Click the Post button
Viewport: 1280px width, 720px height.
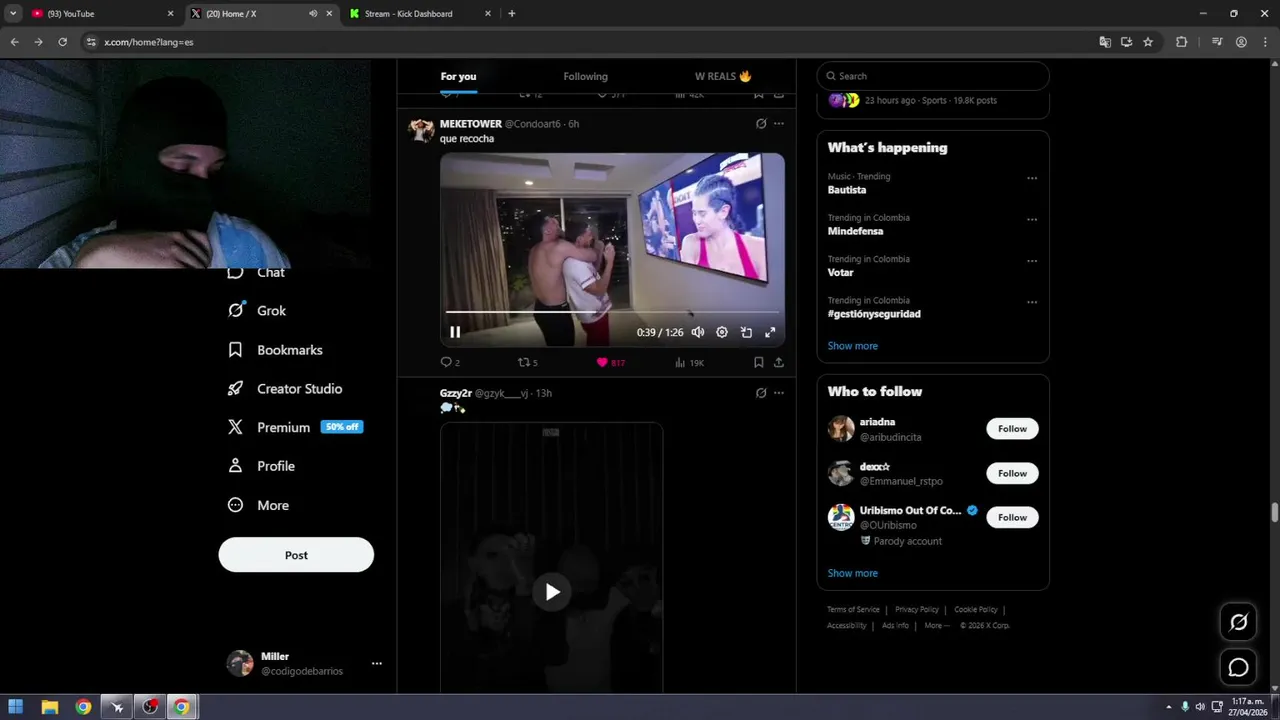tap(296, 555)
